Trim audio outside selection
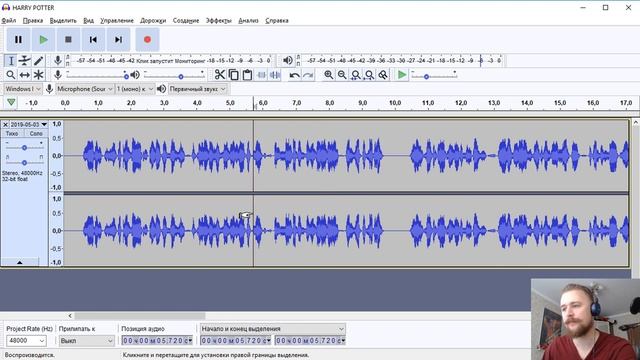This screenshot has width=640, height=360. pos(261,75)
